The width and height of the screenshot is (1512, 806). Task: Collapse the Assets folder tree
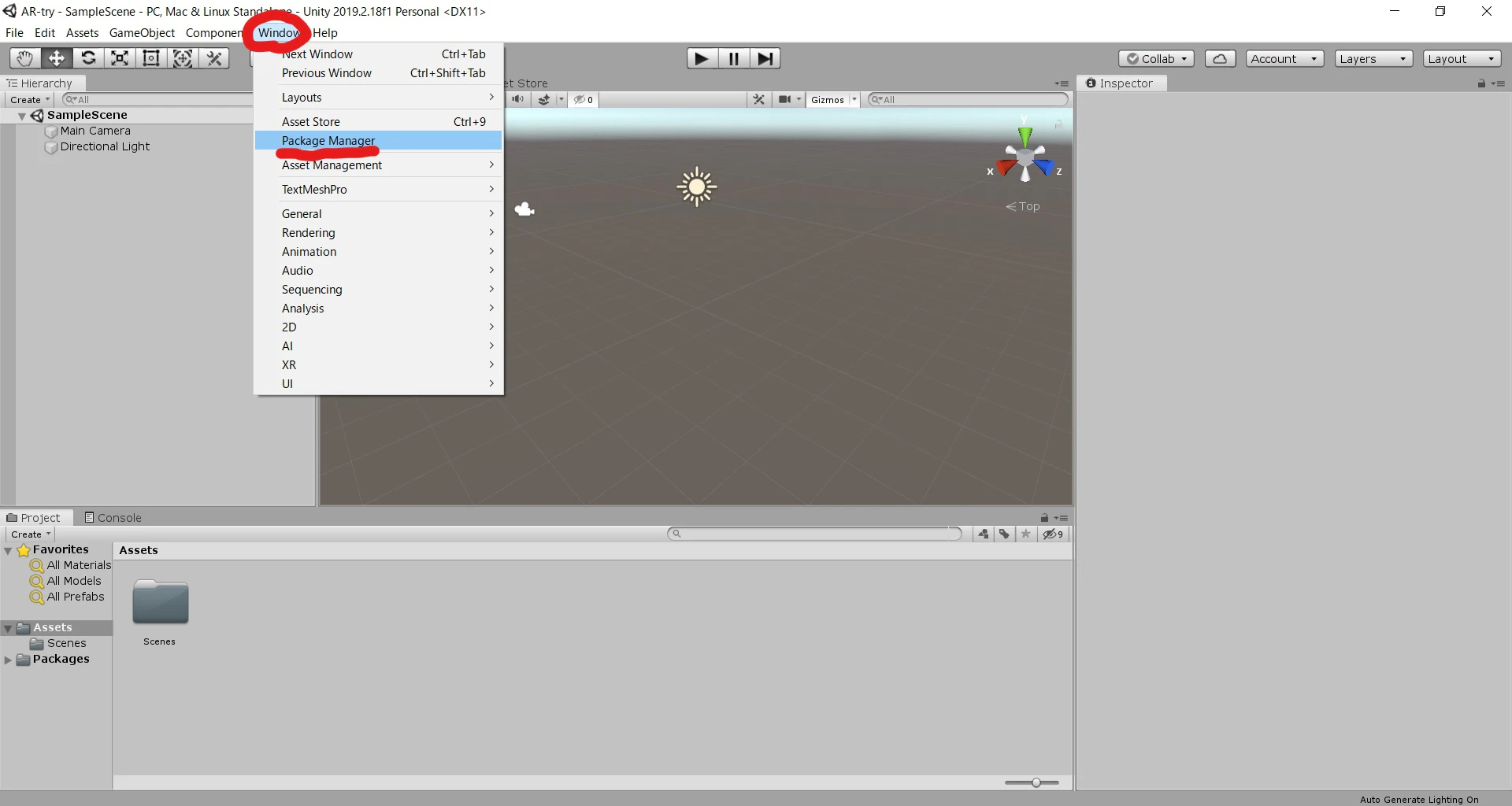(x=8, y=628)
